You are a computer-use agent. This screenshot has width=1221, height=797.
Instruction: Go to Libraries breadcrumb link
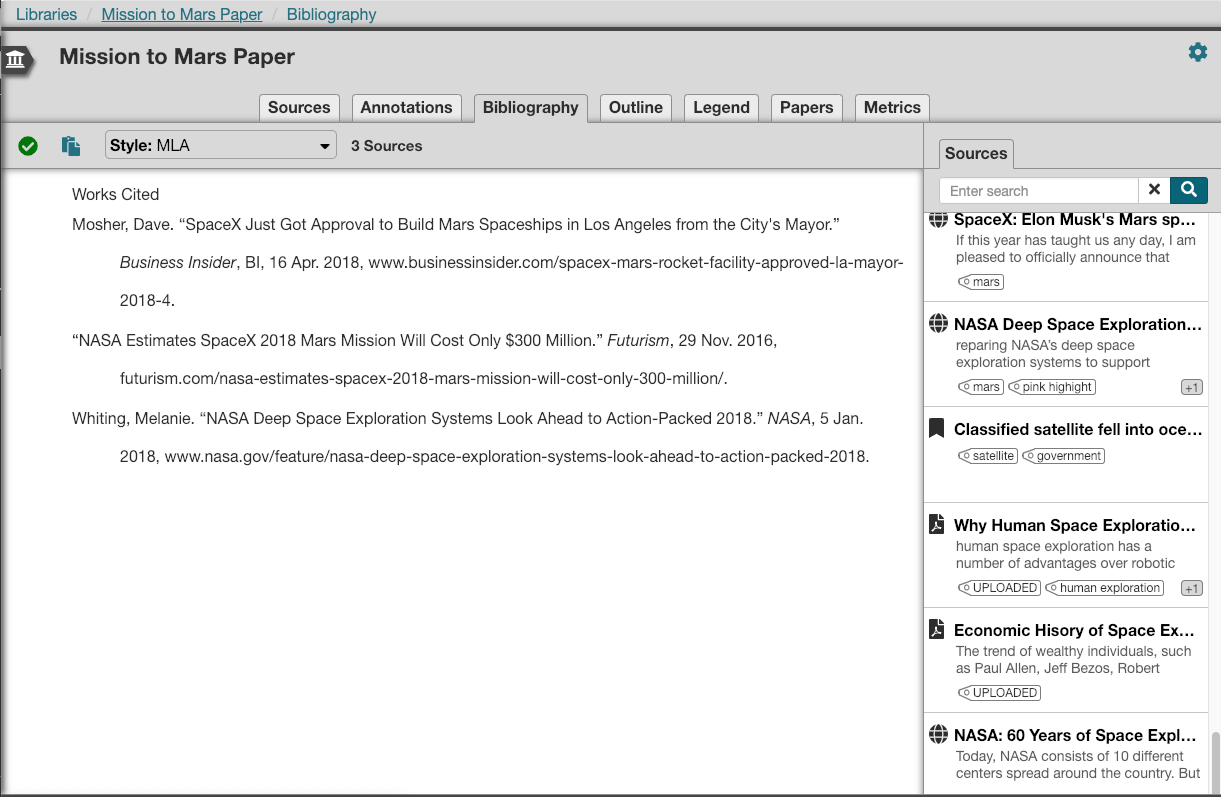click(46, 14)
